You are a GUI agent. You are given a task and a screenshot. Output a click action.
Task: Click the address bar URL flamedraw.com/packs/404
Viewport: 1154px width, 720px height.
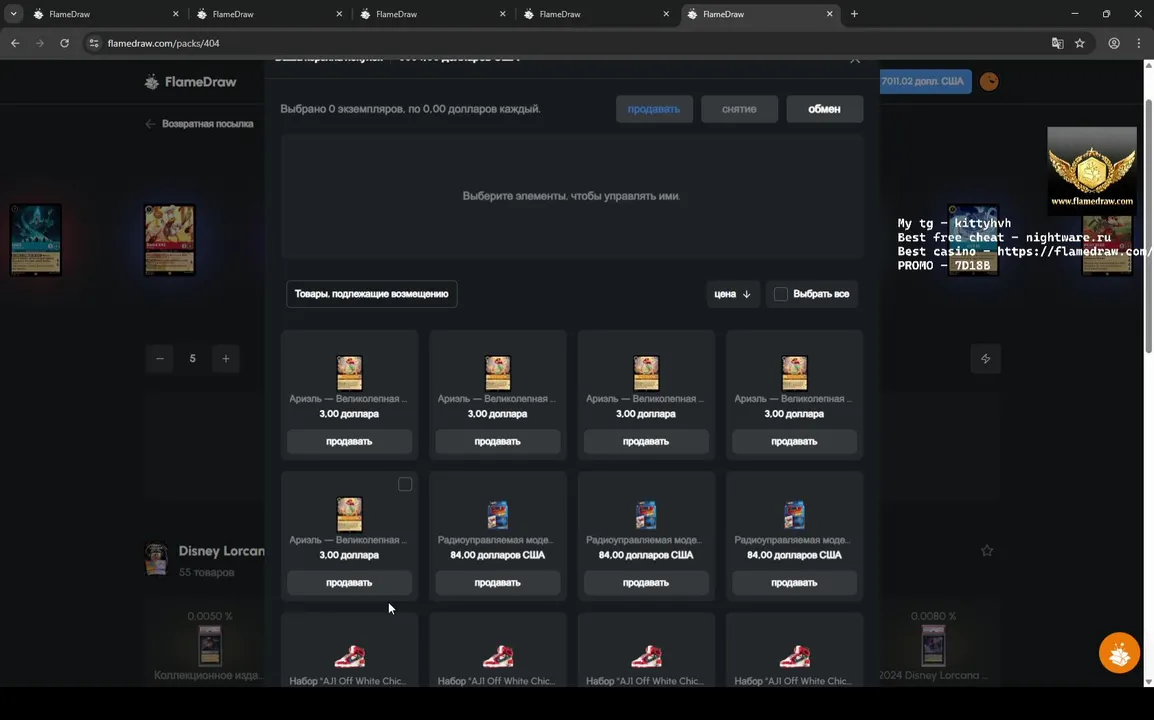(163, 43)
